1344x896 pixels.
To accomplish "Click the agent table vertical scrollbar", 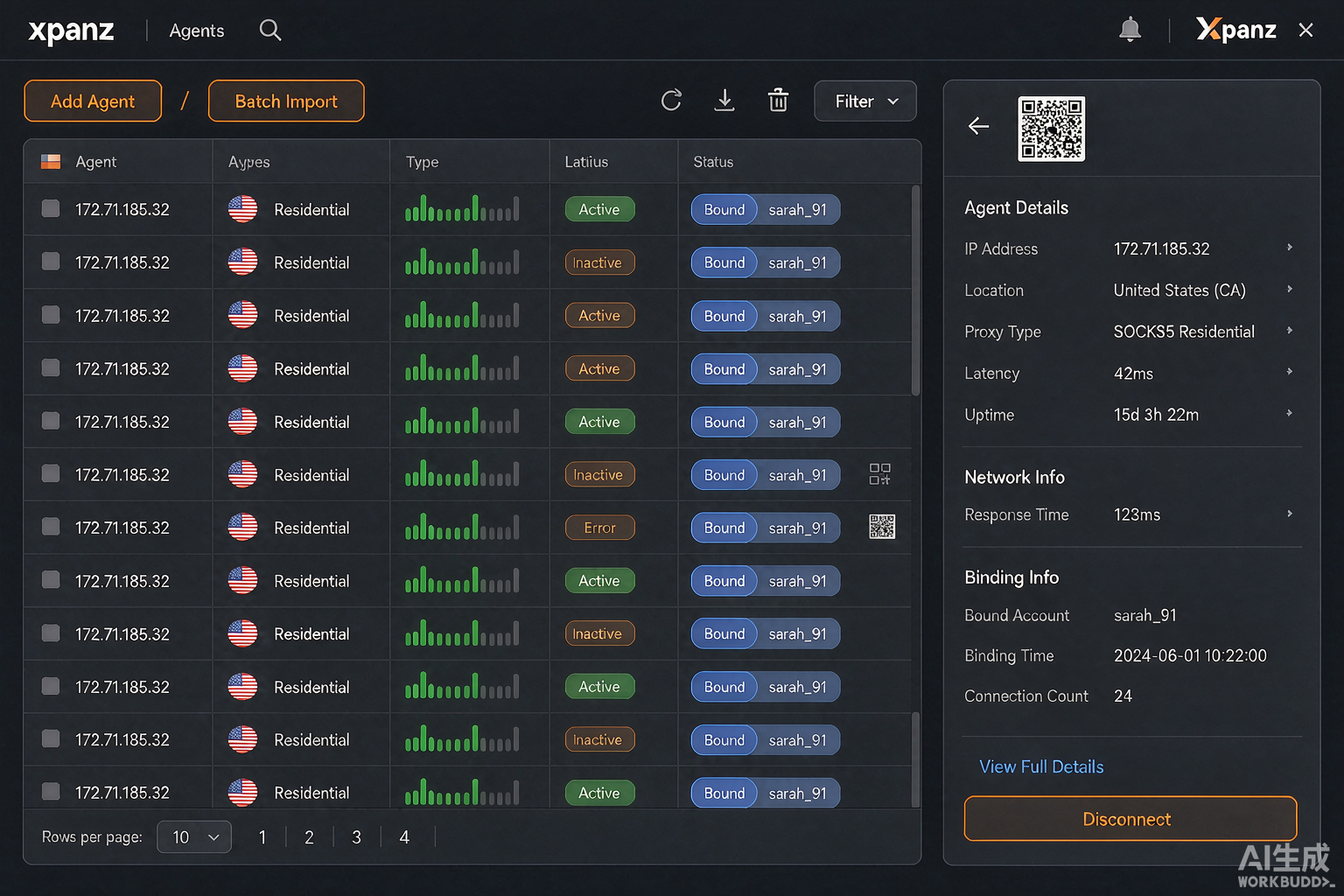I will pyautogui.click(x=915, y=290).
